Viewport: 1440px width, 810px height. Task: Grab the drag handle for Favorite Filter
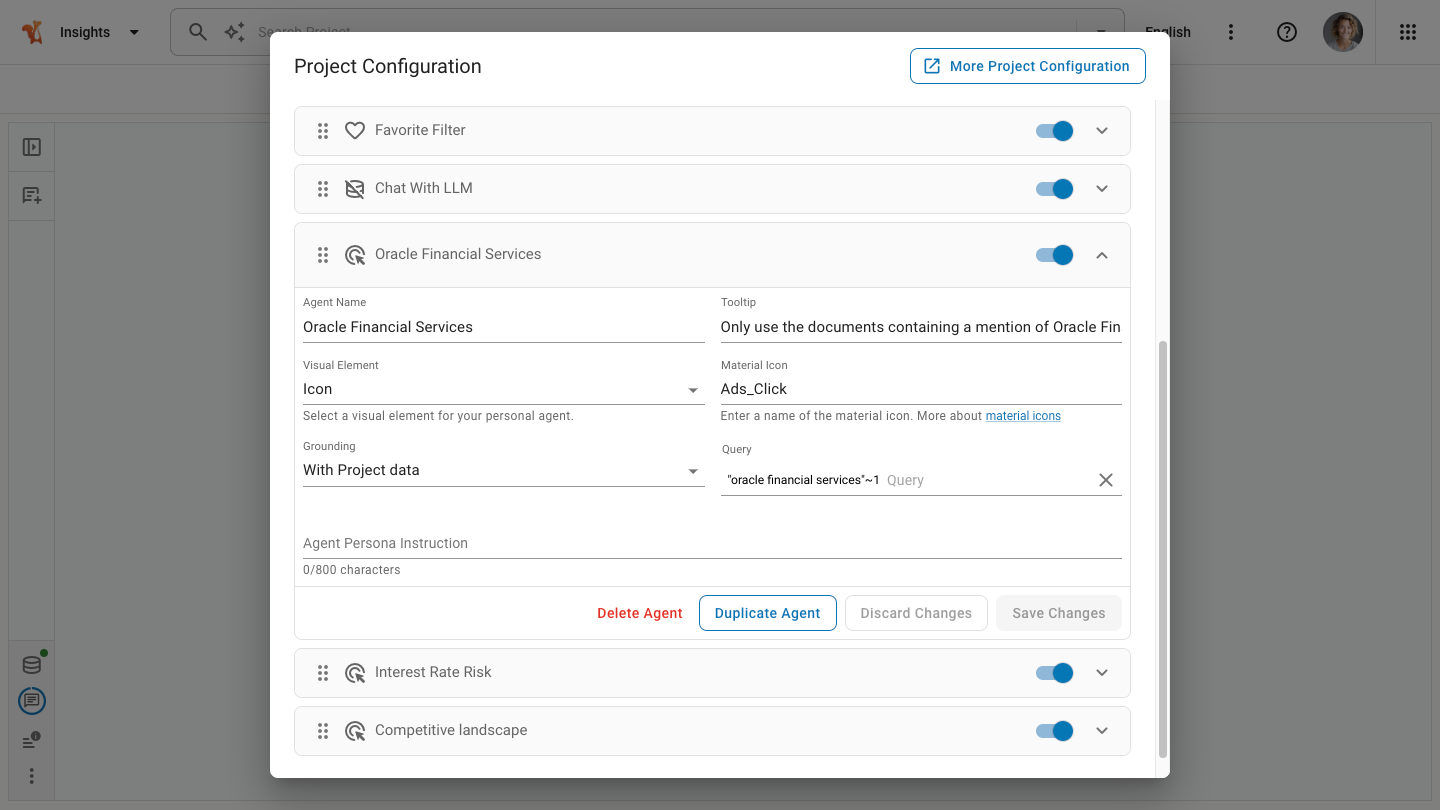click(323, 131)
